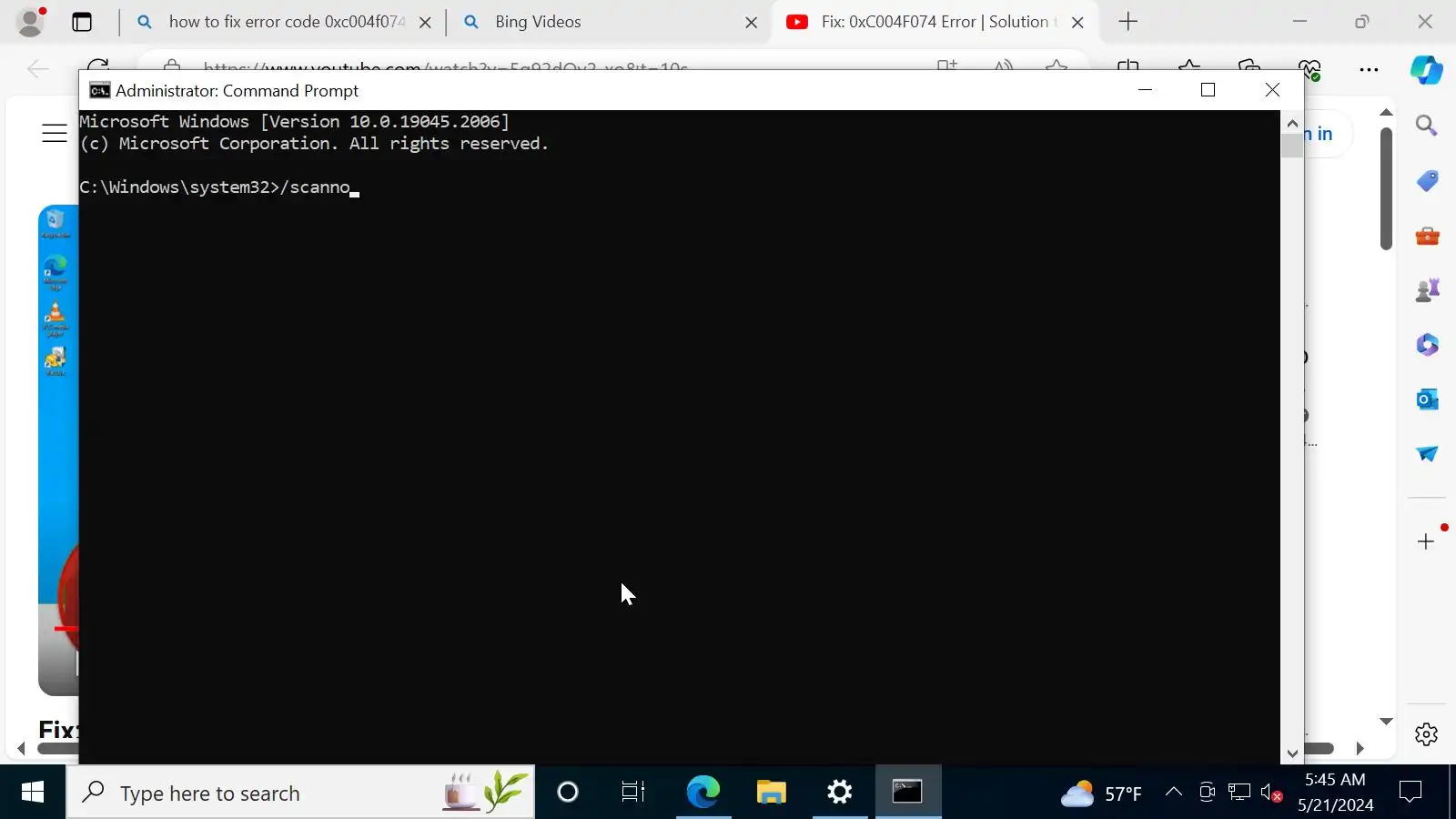Image resolution: width=1456 pixels, height=819 pixels.
Task: Open Edge profile avatar icon
Action: pos(30,22)
